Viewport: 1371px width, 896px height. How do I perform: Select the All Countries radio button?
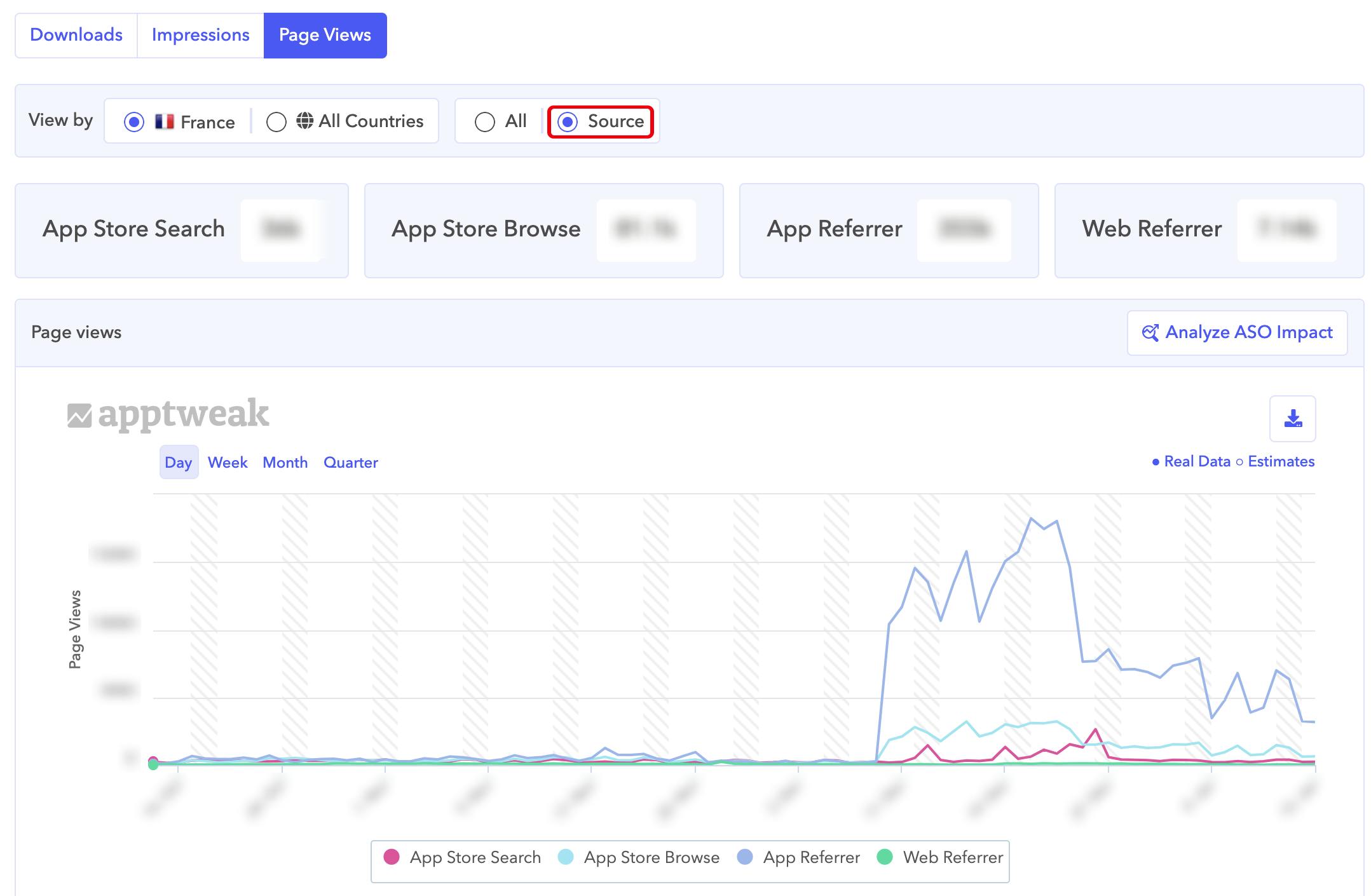(276, 121)
